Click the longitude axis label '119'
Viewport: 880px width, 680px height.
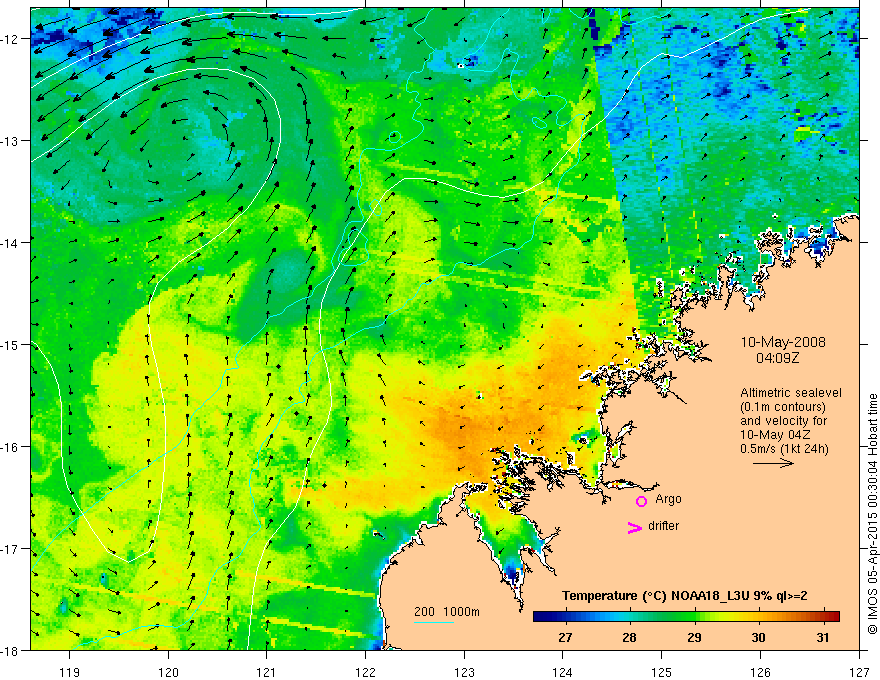[70, 672]
